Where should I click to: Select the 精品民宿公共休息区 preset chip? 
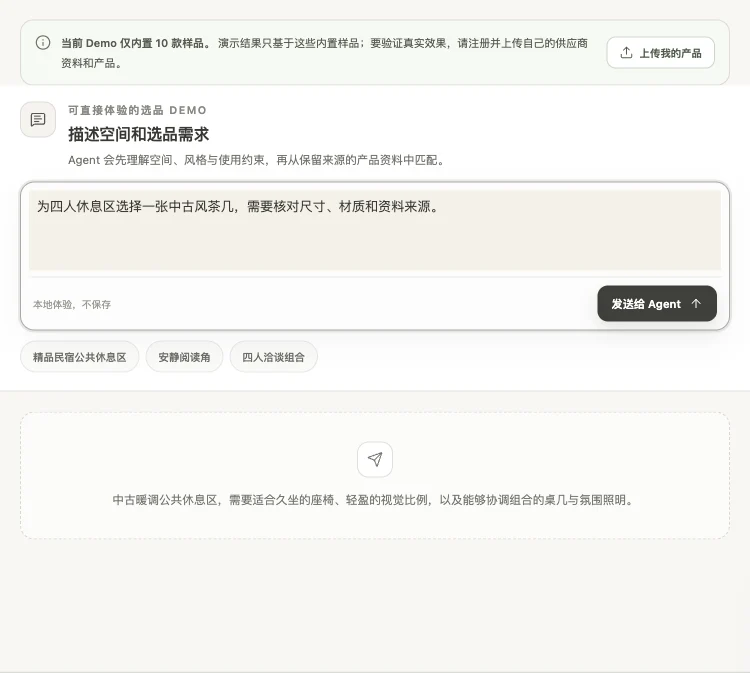point(79,357)
